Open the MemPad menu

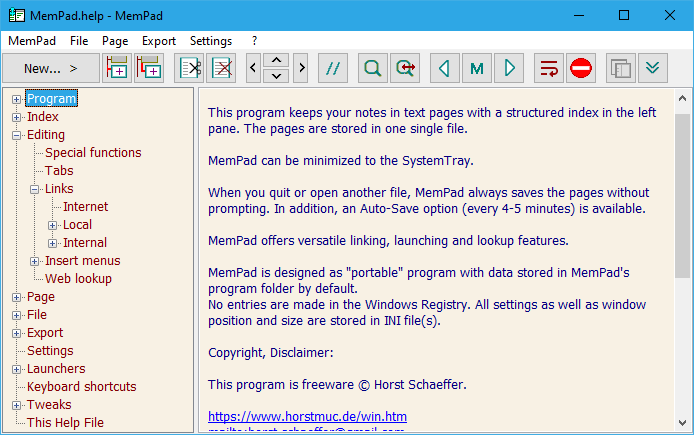click(32, 41)
